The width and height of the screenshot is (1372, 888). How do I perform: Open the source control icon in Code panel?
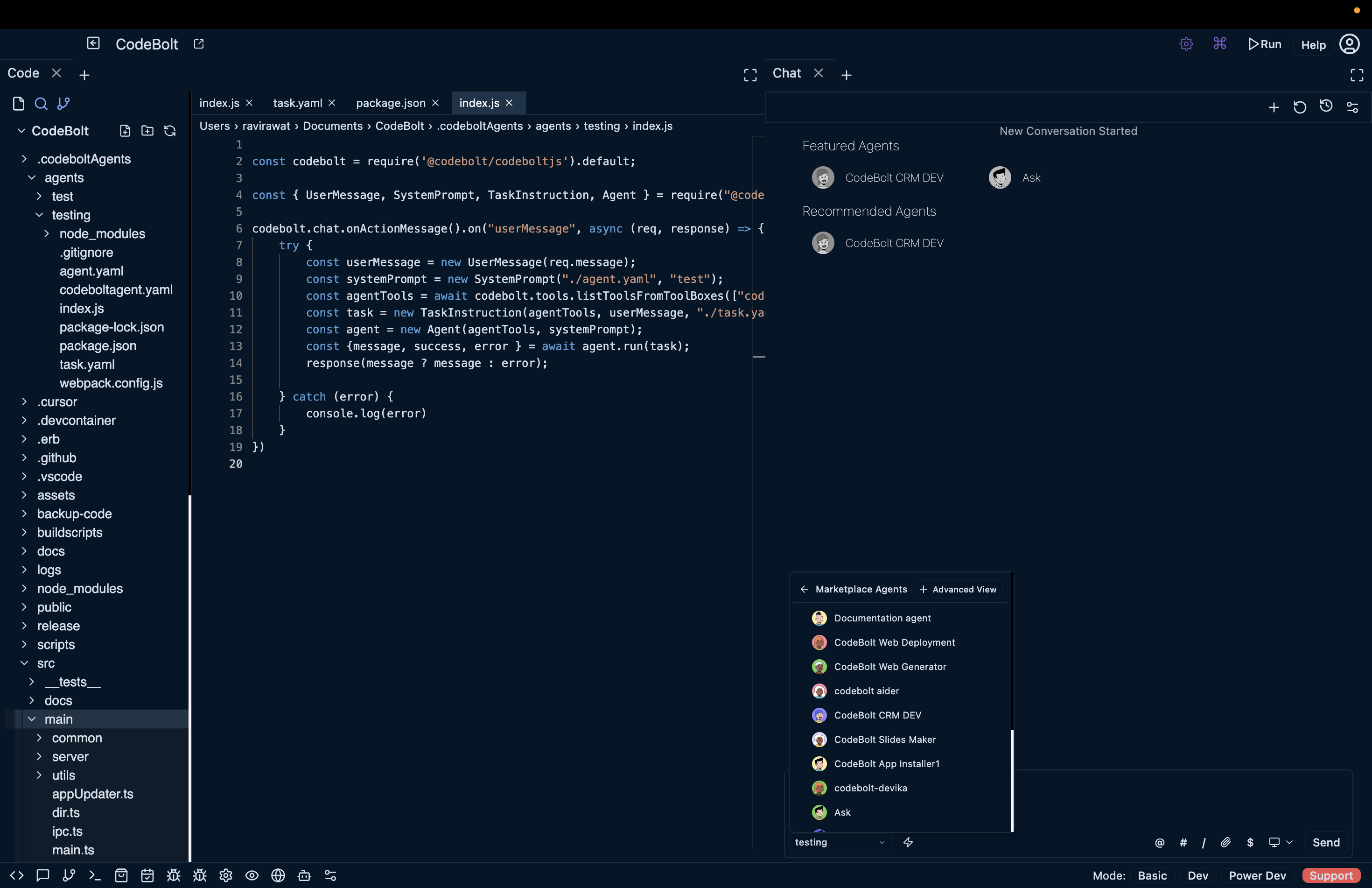click(63, 103)
